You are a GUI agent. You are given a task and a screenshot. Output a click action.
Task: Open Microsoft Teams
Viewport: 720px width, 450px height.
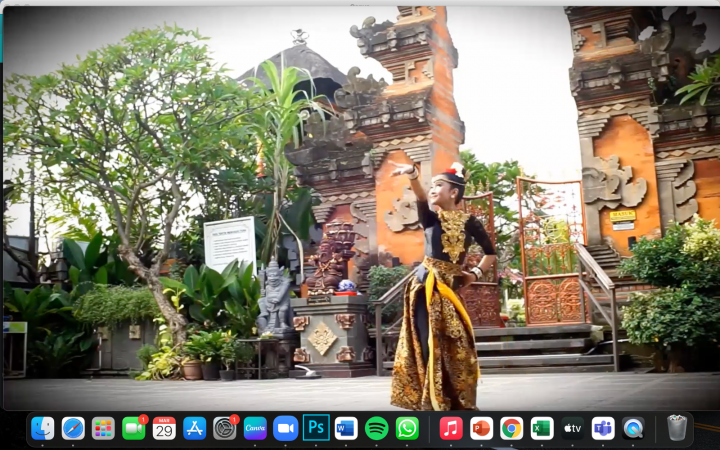603,428
